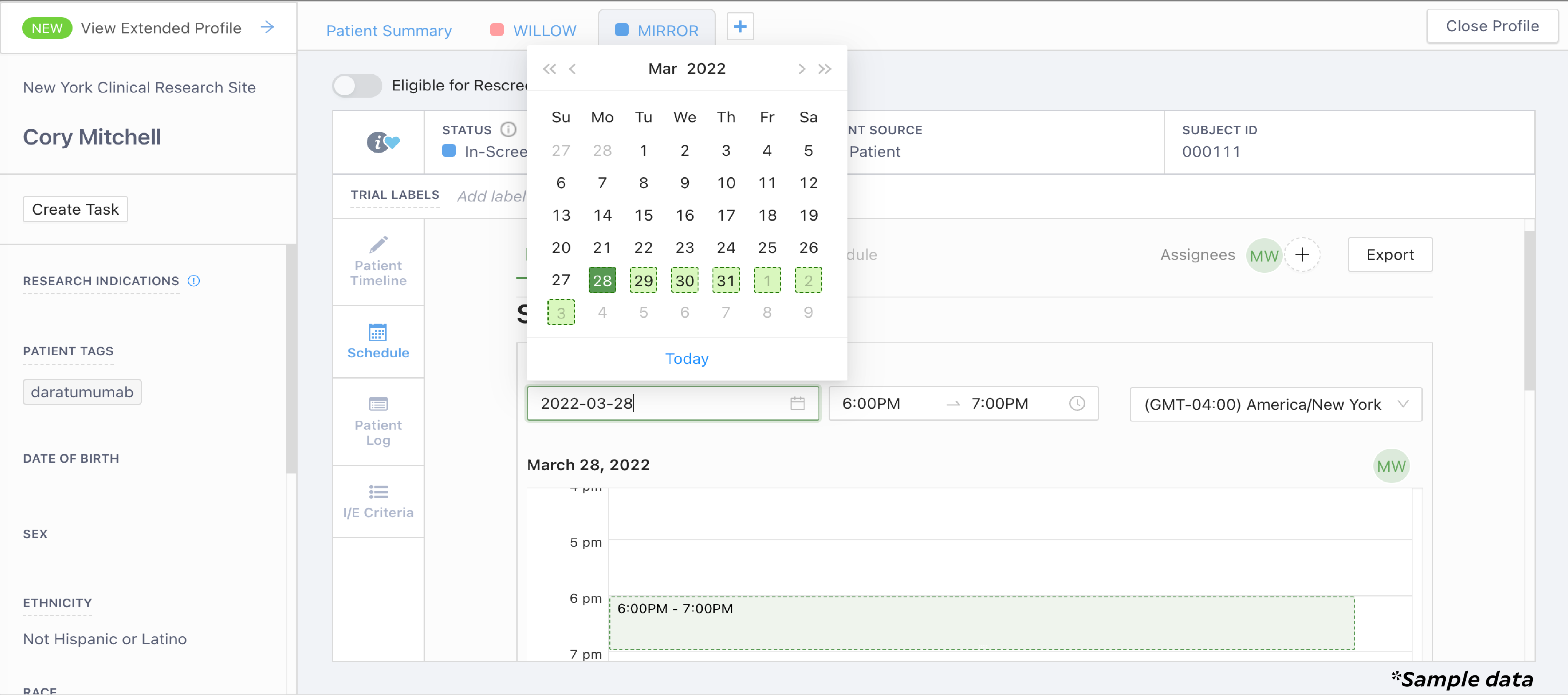Screen dimensions: 1568x695
Task: Click View Extended Profile link
Action: (x=161, y=28)
